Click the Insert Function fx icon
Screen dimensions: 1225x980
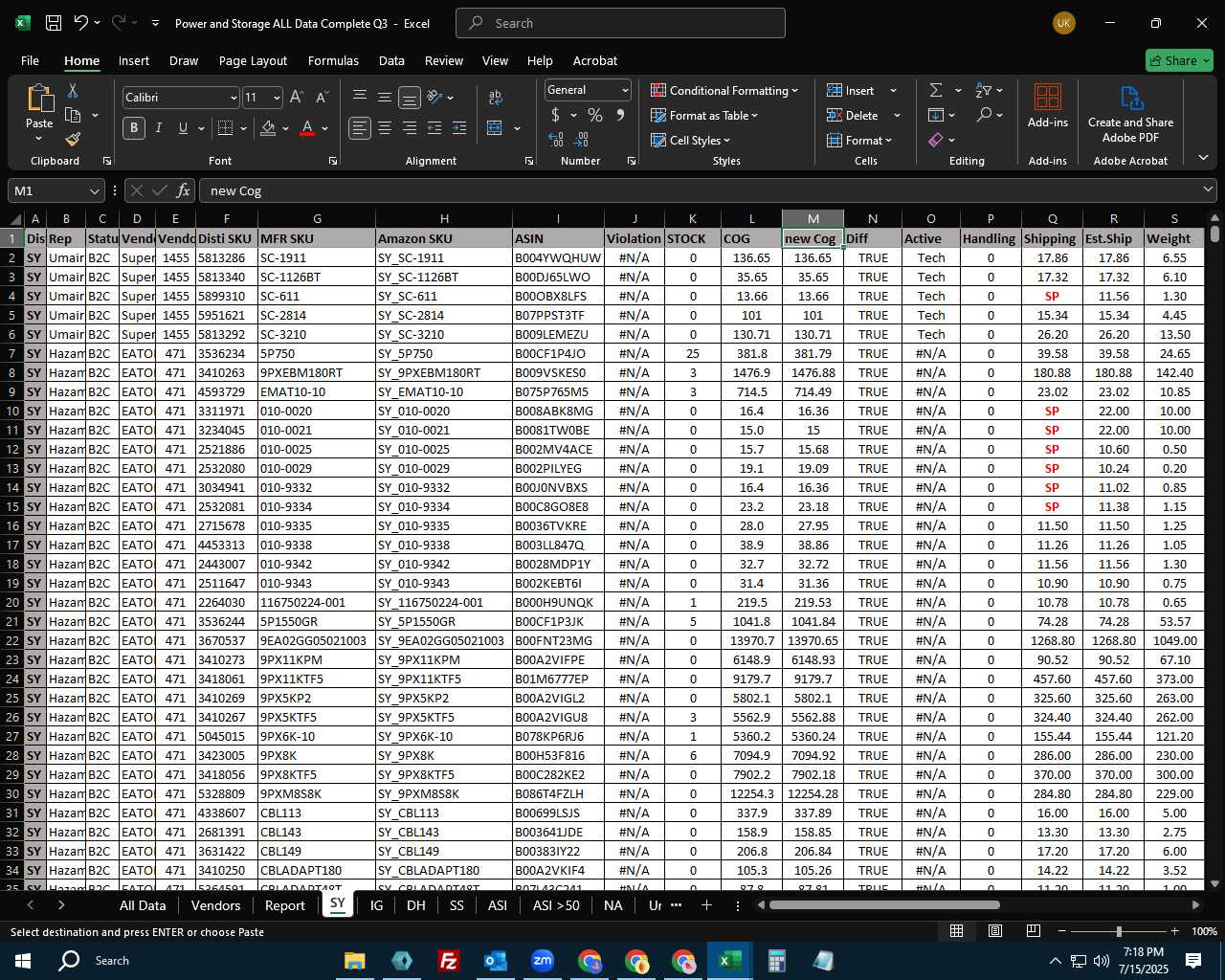(184, 190)
